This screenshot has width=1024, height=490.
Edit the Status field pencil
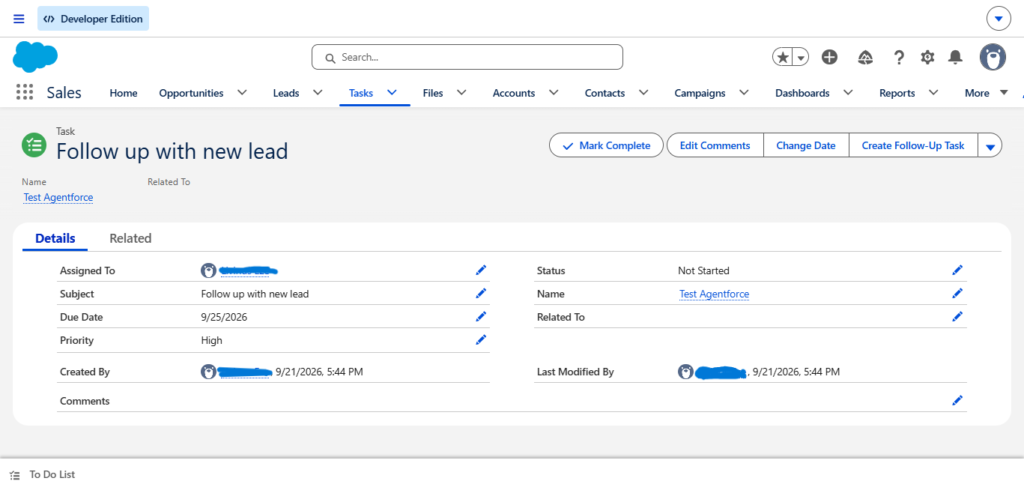(957, 270)
